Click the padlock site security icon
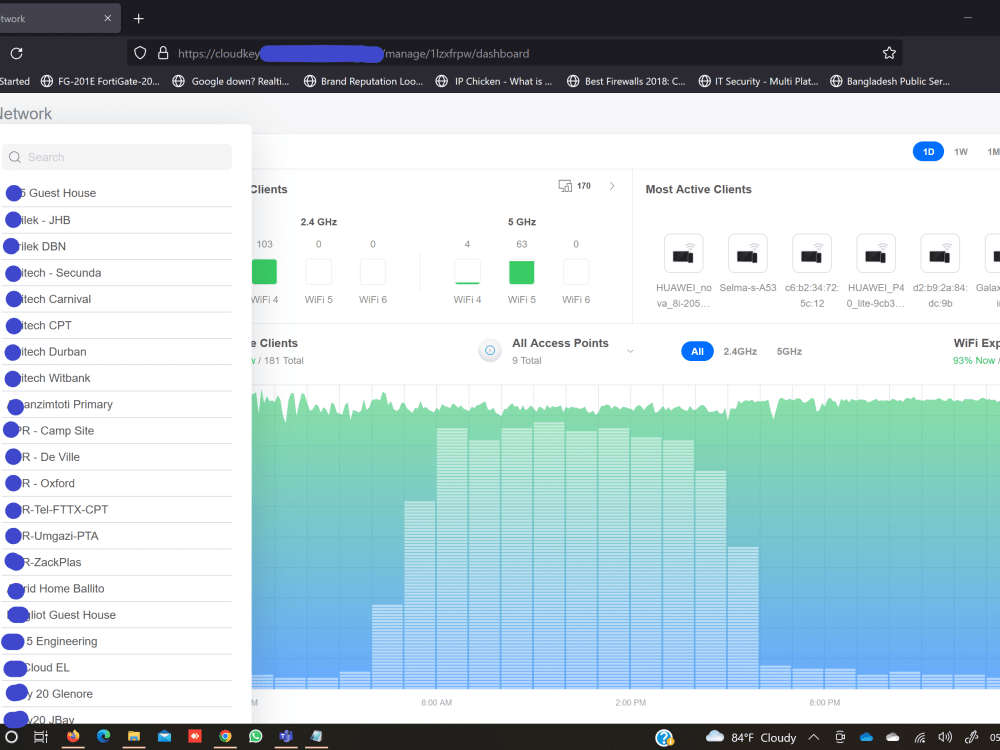Screen dimensions: 1000x750 coord(163,53)
